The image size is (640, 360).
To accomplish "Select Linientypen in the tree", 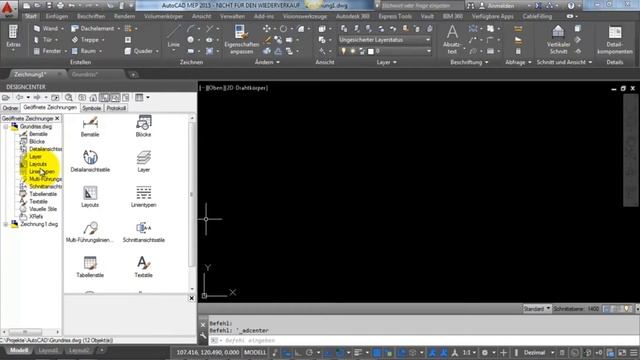I will point(42,171).
